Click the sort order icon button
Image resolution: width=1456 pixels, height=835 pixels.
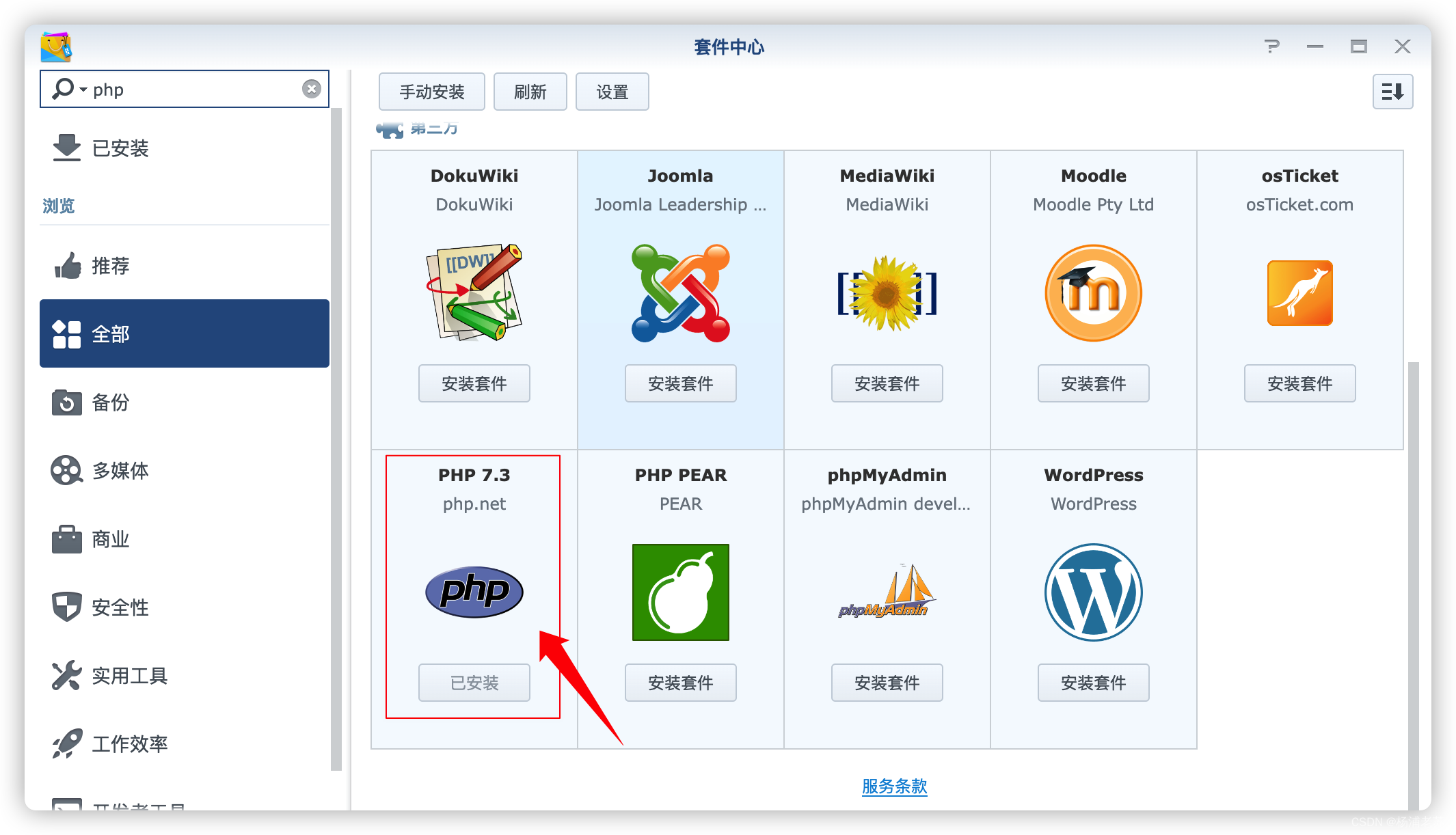(x=1392, y=92)
